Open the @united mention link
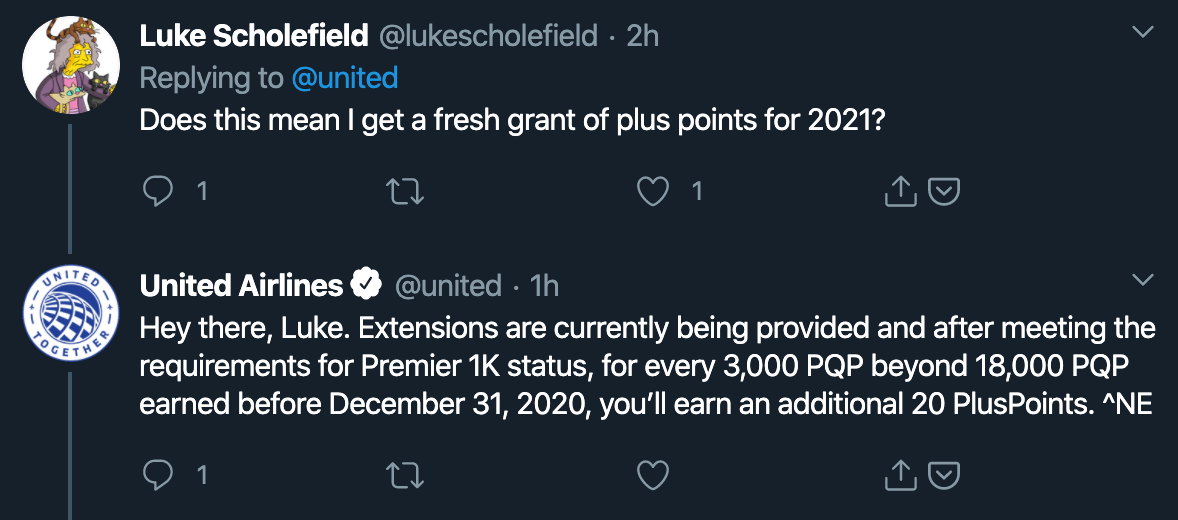The width and height of the screenshot is (1178, 520). click(x=344, y=78)
